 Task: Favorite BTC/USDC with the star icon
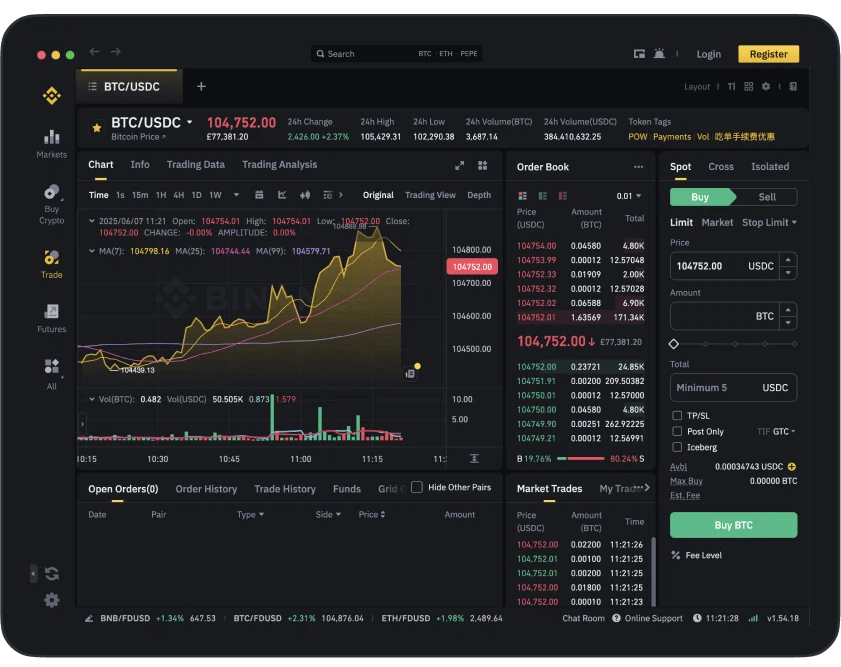[97, 128]
